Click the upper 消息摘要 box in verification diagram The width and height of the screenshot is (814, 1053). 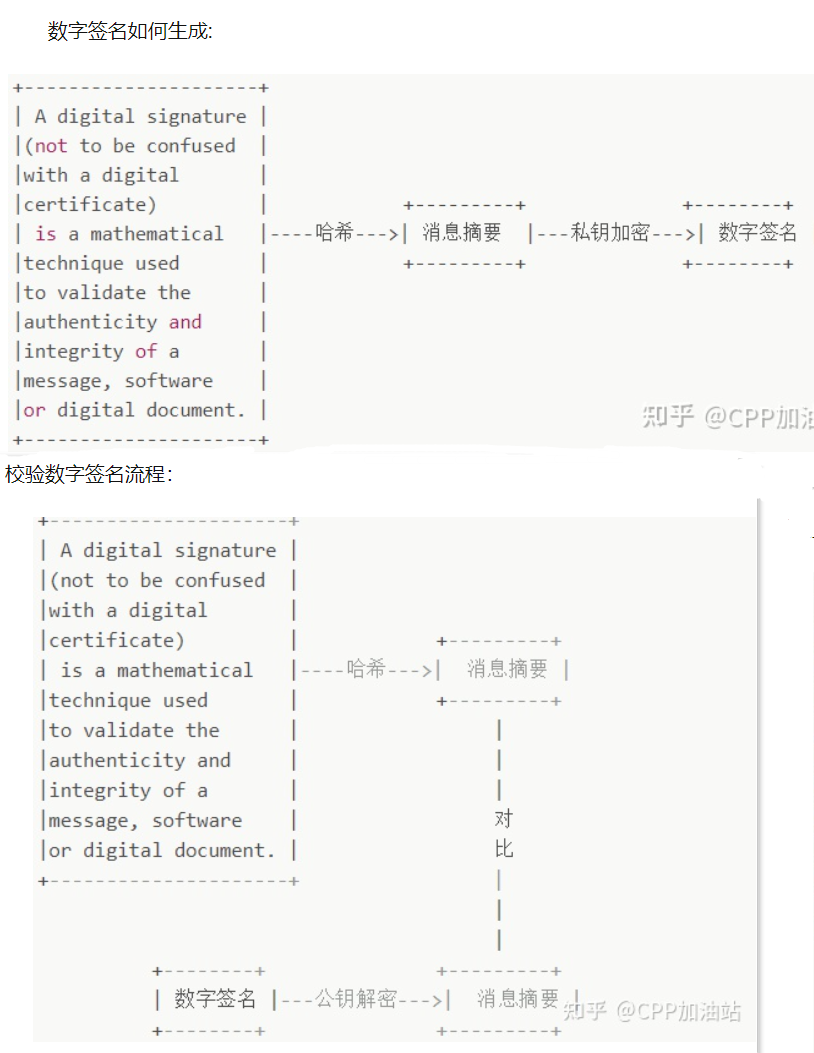tap(504, 670)
